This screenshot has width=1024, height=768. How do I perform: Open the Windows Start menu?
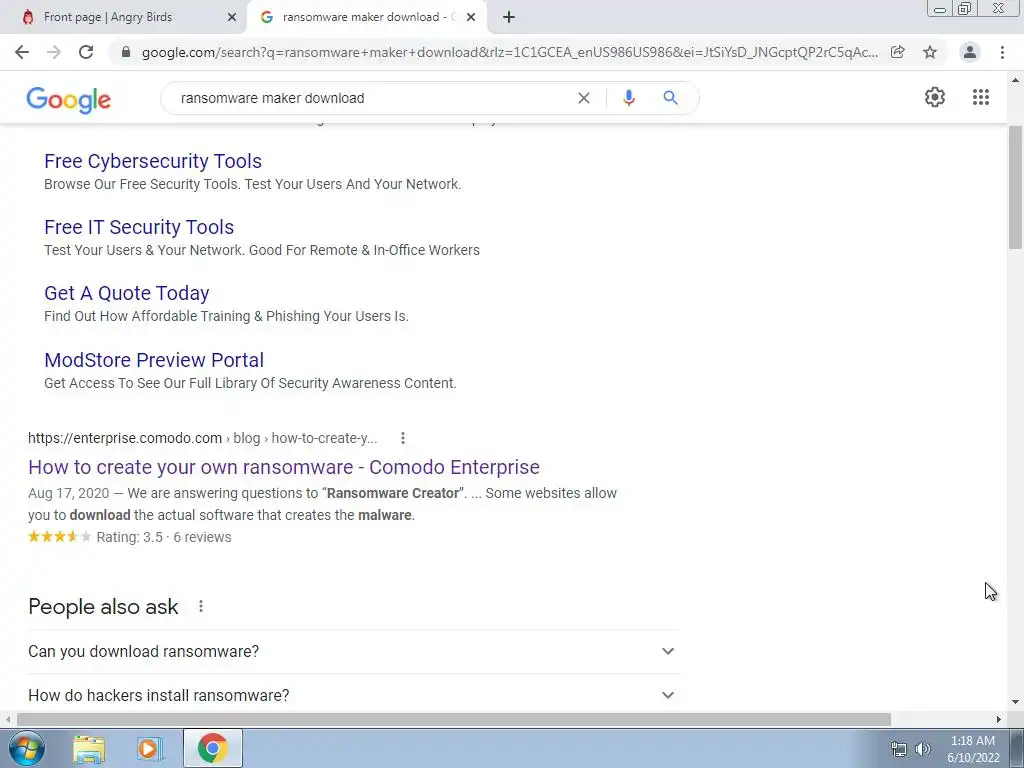point(26,749)
